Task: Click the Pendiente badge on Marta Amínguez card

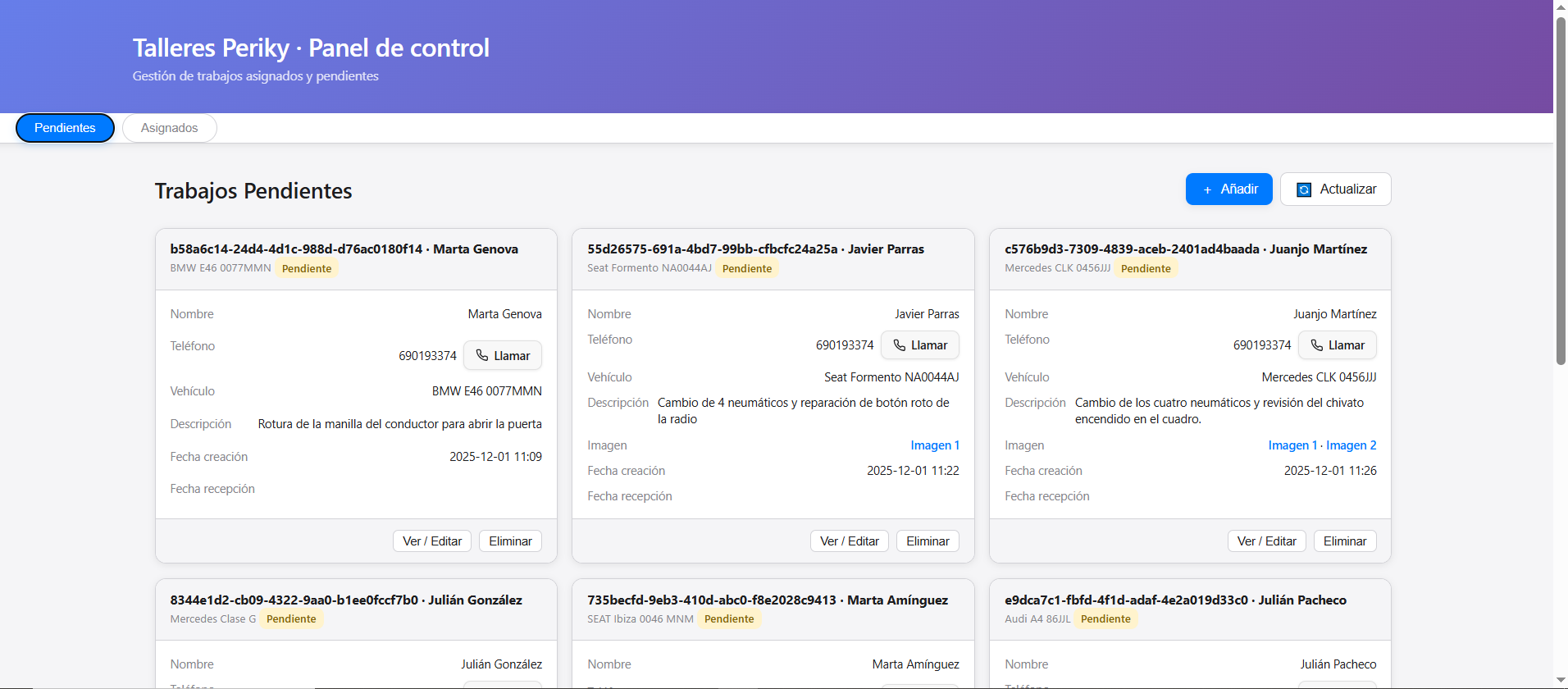Action: click(729, 619)
